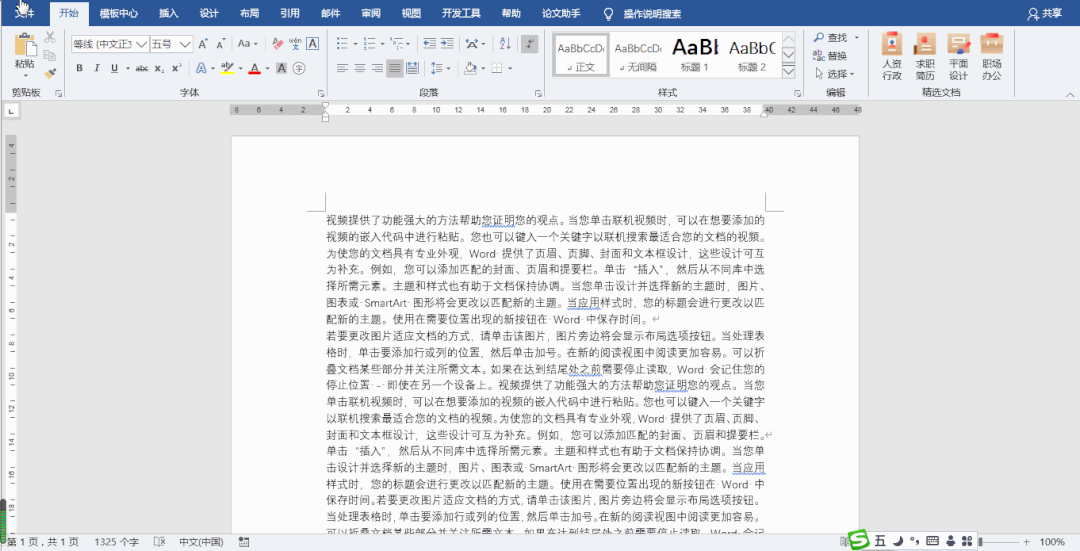Click the enclosed character (circled 字) icon

click(x=299, y=68)
